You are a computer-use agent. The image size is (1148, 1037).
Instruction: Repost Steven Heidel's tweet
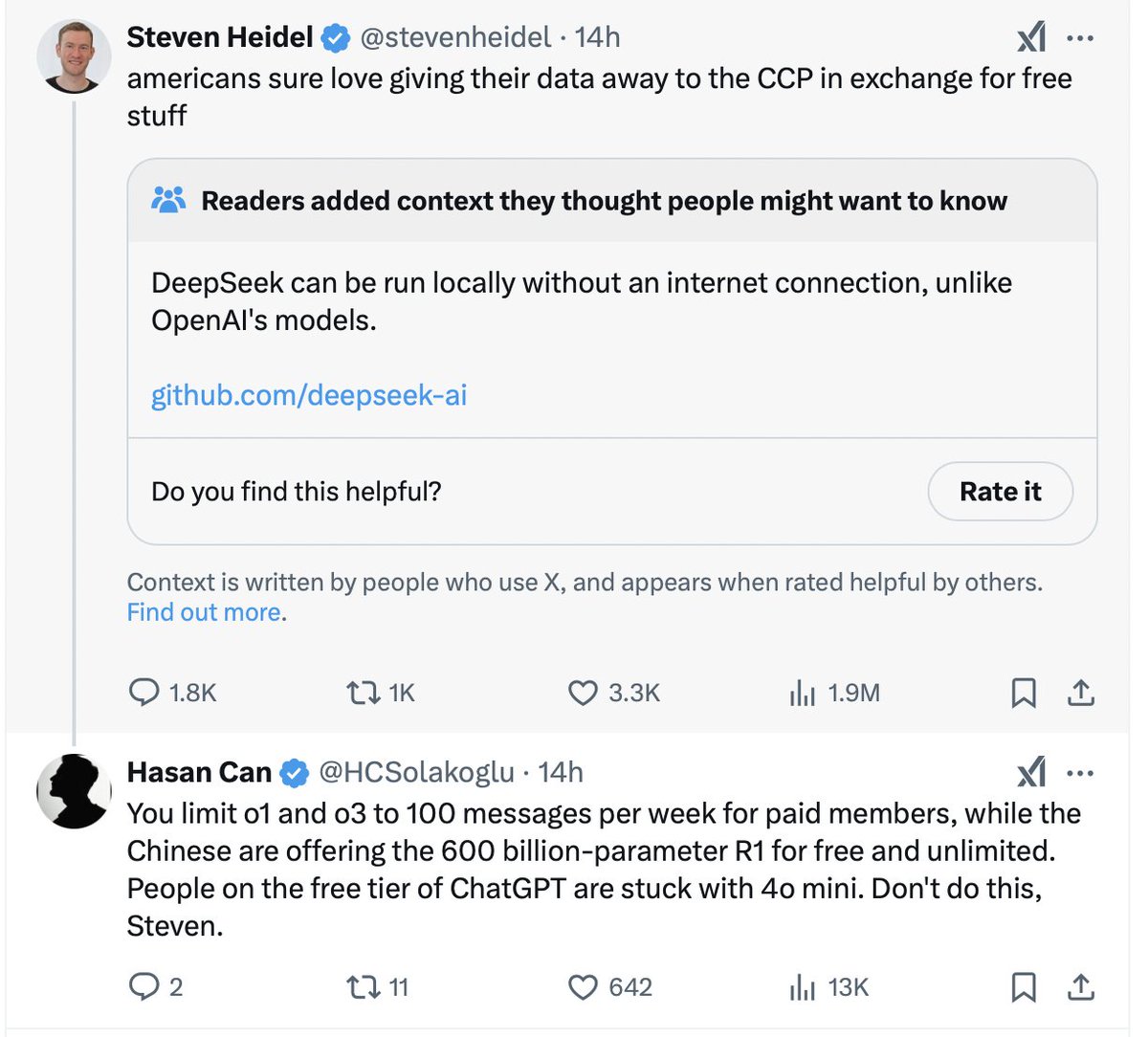coord(362,693)
